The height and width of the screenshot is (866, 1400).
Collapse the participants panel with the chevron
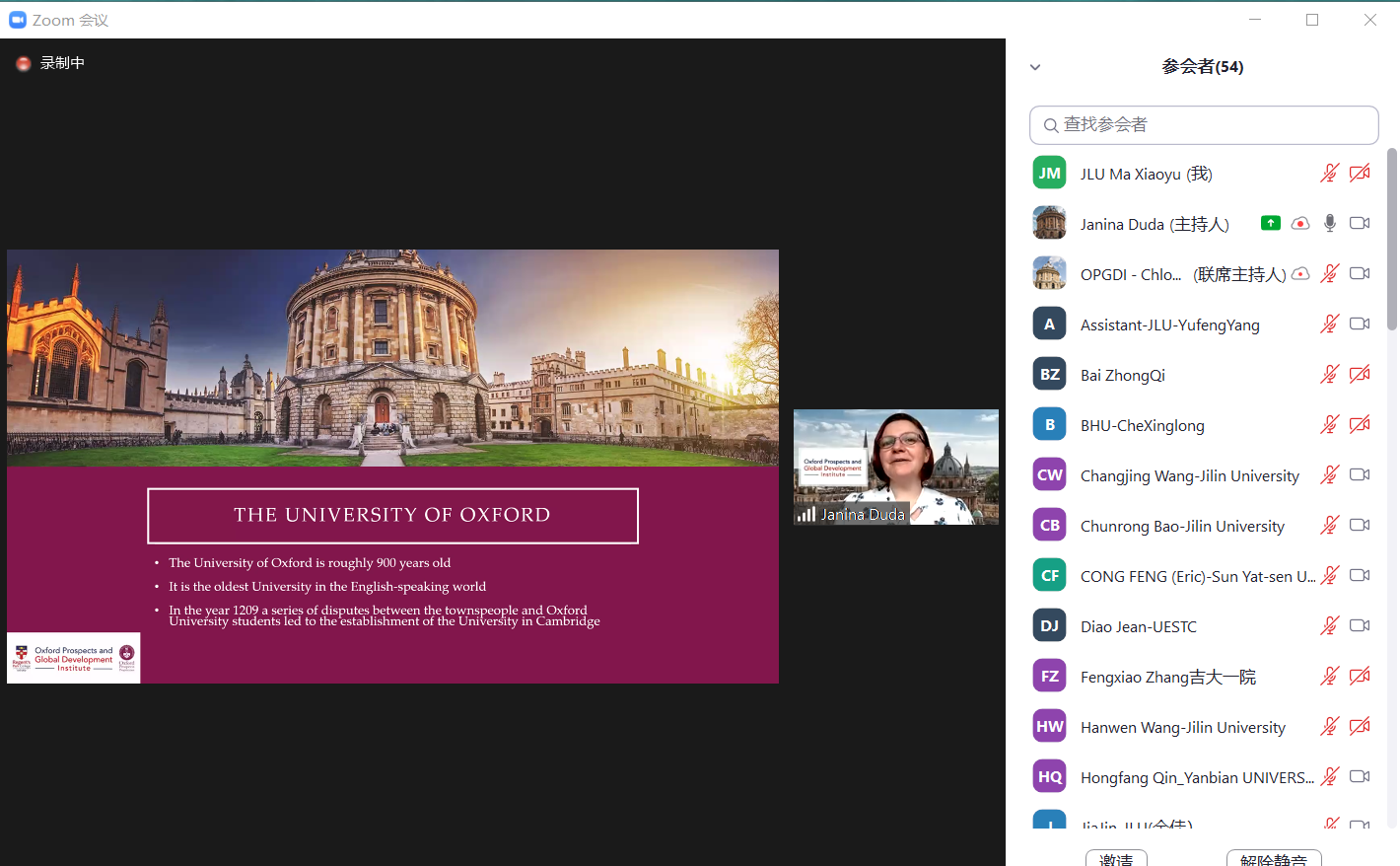(x=1035, y=67)
